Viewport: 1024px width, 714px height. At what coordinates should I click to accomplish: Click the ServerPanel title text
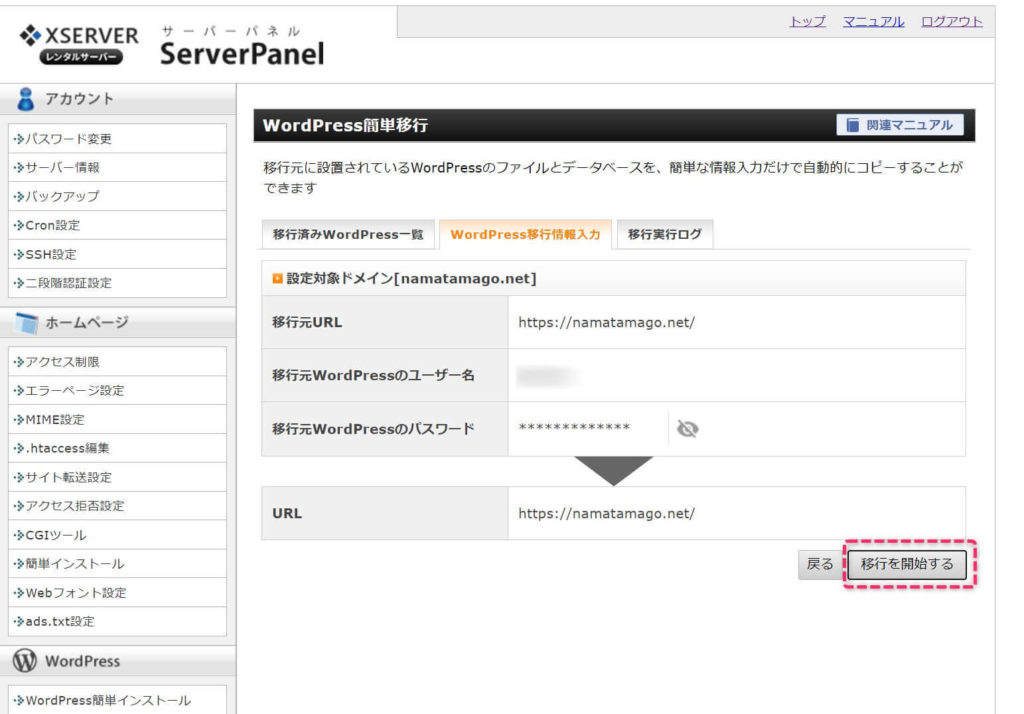pyautogui.click(x=242, y=54)
